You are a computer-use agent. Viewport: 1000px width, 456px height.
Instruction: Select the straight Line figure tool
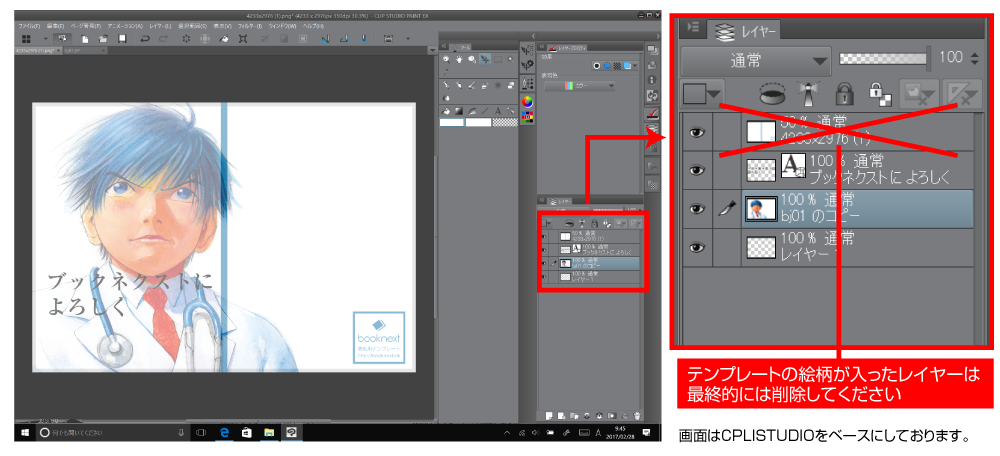click(485, 111)
